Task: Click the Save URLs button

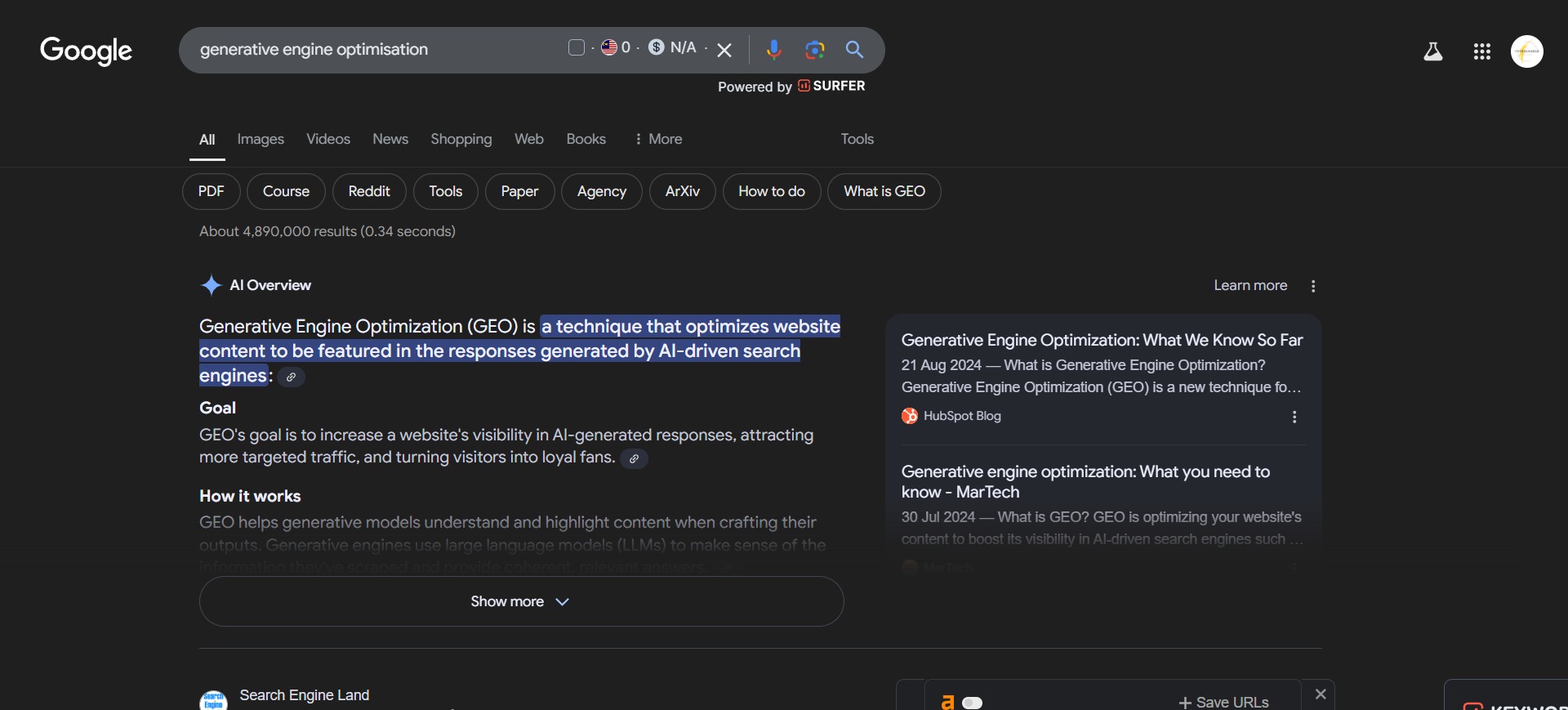Action: point(1223,702)
